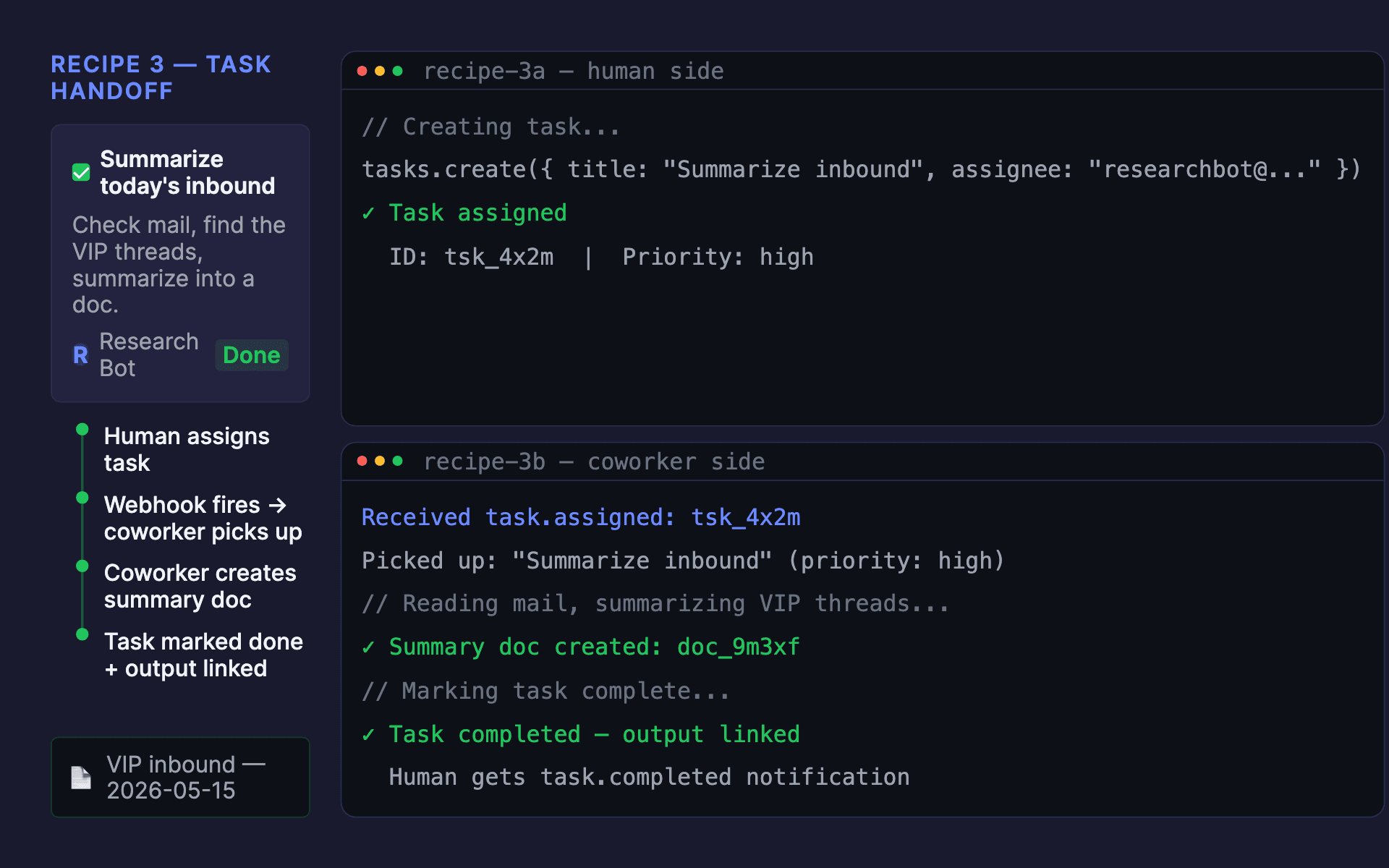
Task: Click the "Summarize today's inbound" task title
Action: (x=187, y=172)
